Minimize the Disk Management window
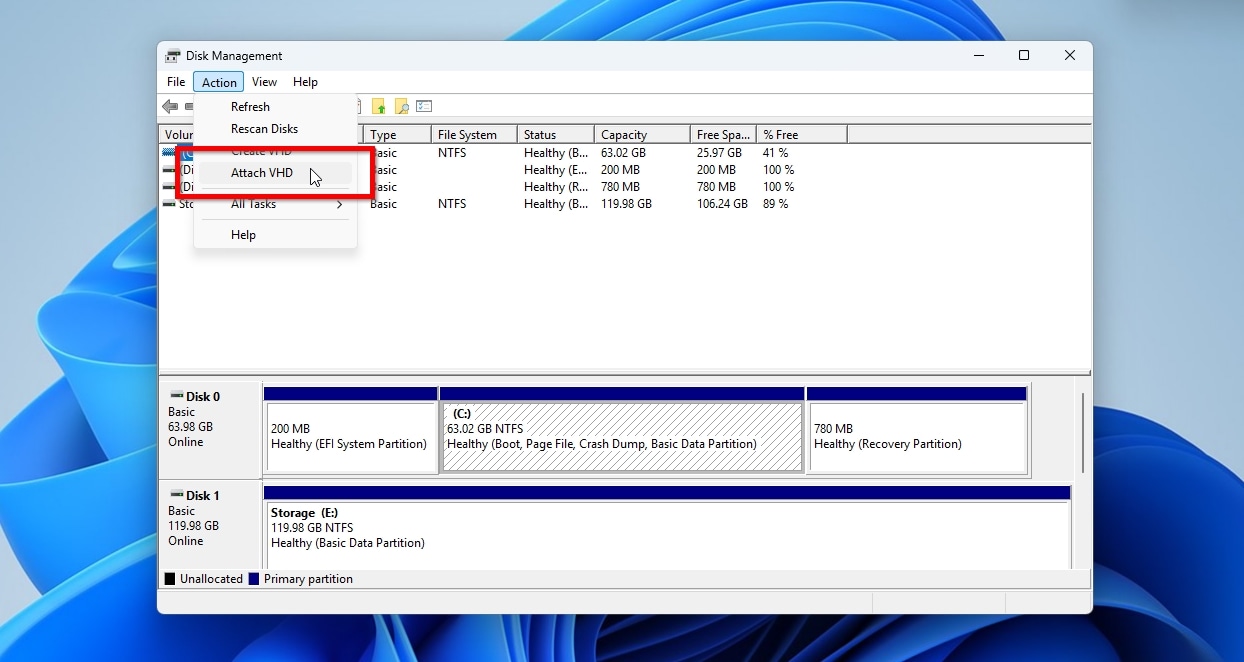The width and height of the screenshot is (1244, 662). [x=978, y=56]
